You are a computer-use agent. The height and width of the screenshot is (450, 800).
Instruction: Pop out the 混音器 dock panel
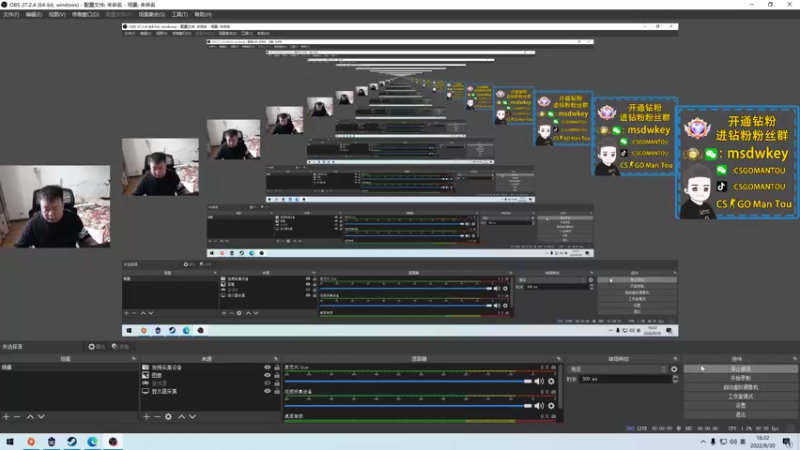tap(559, 359)
